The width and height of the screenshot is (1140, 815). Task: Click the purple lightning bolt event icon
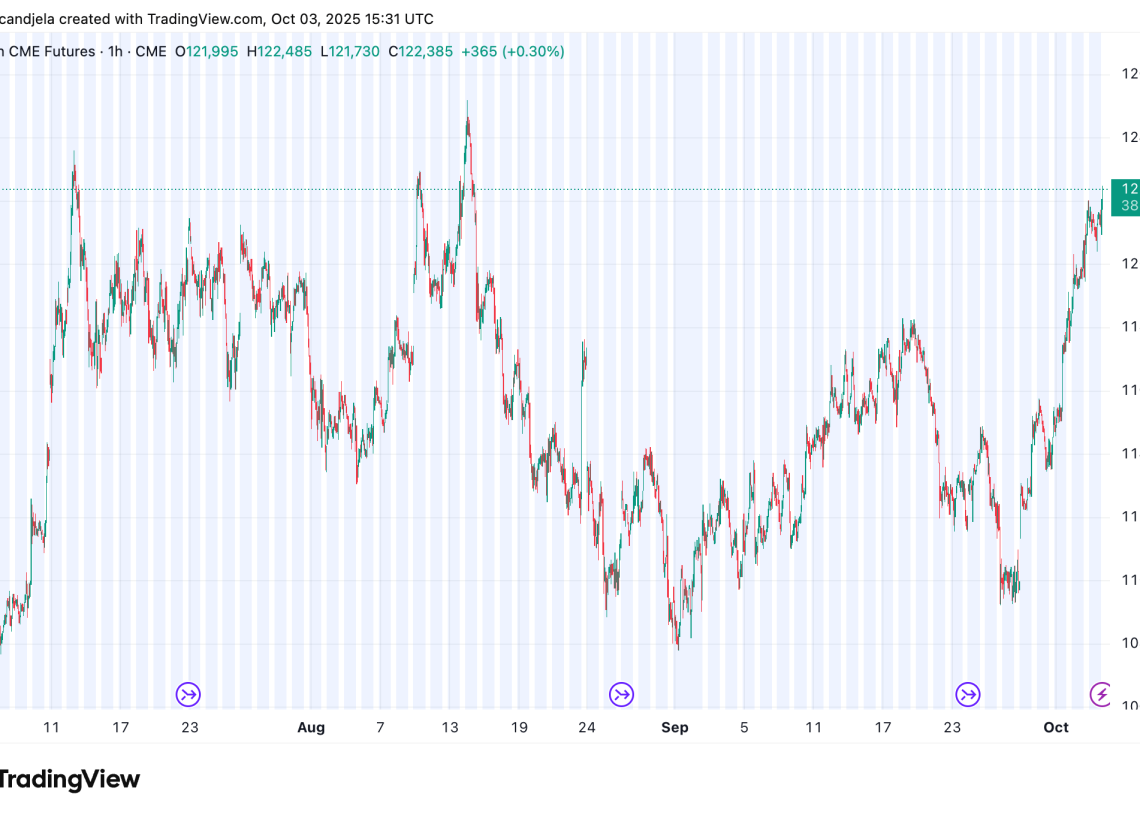pos(1101,694)
